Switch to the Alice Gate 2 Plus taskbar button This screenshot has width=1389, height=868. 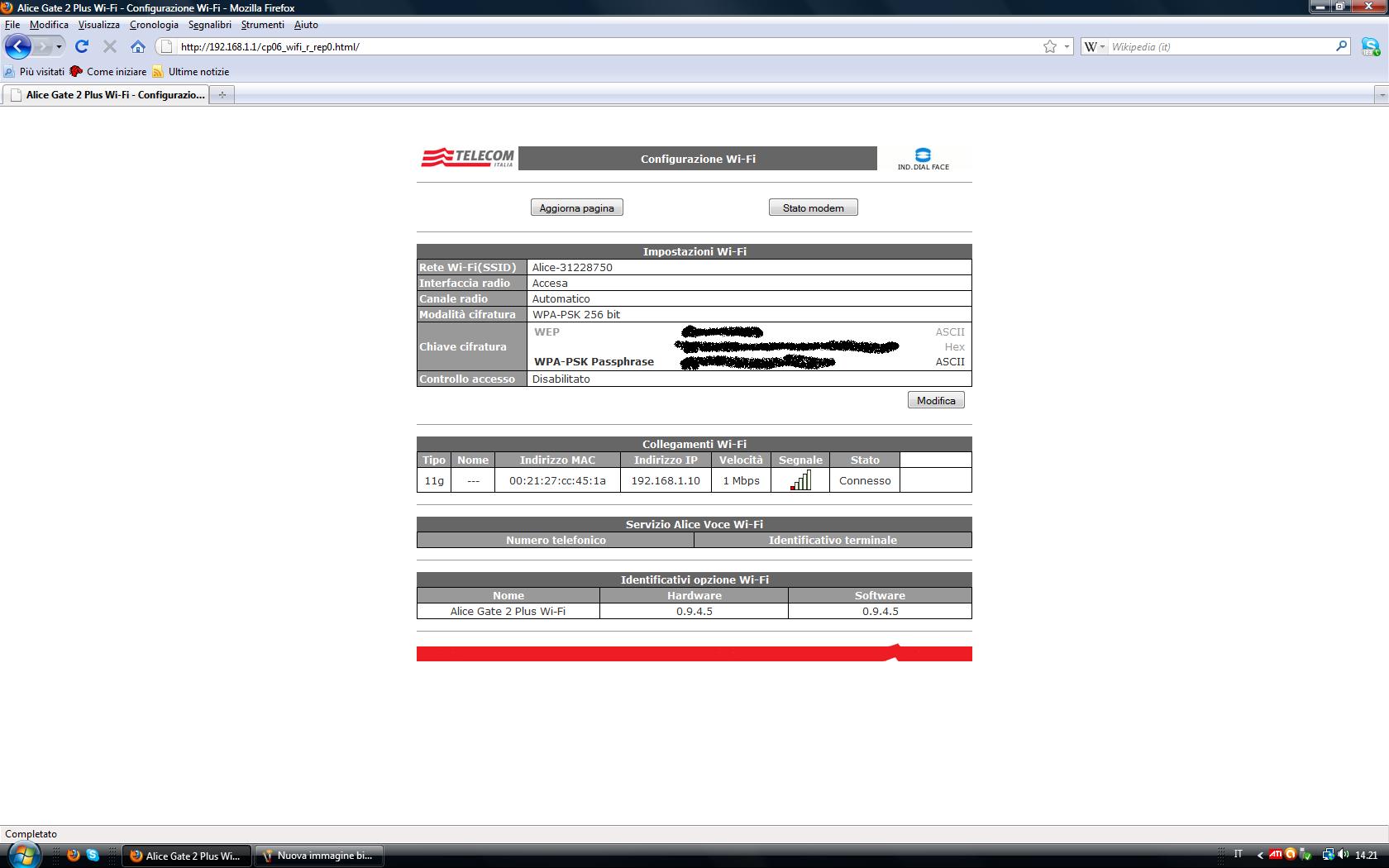tap(187, 856)
